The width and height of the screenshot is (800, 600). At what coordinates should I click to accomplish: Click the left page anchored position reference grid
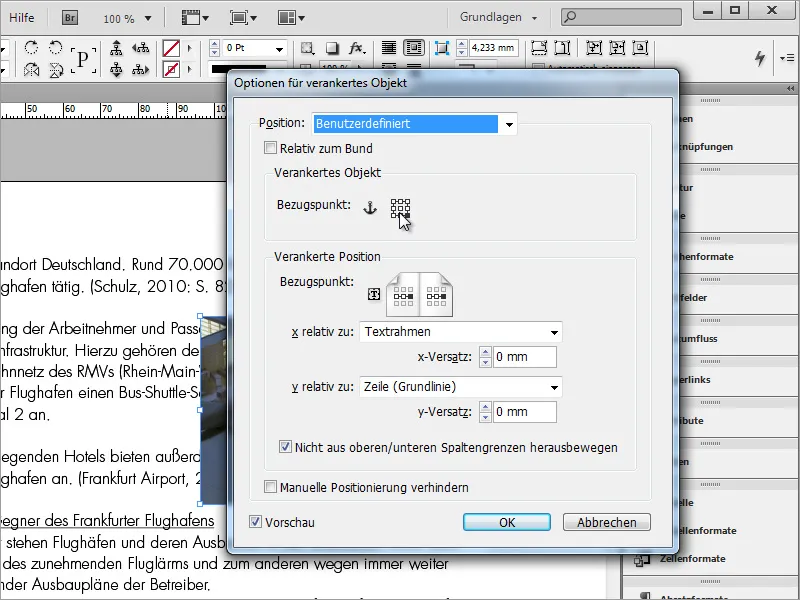(403, 296)
